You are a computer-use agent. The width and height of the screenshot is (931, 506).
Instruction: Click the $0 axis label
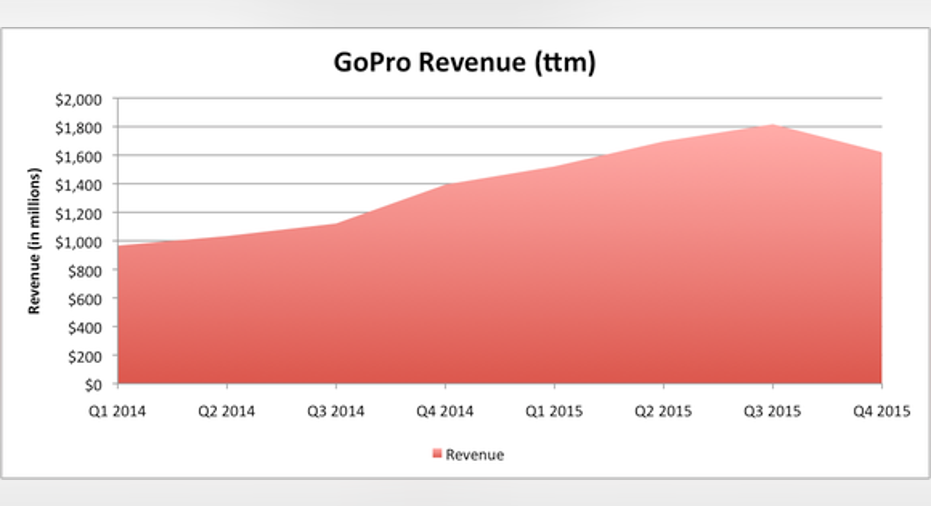(x=93, y=385)
